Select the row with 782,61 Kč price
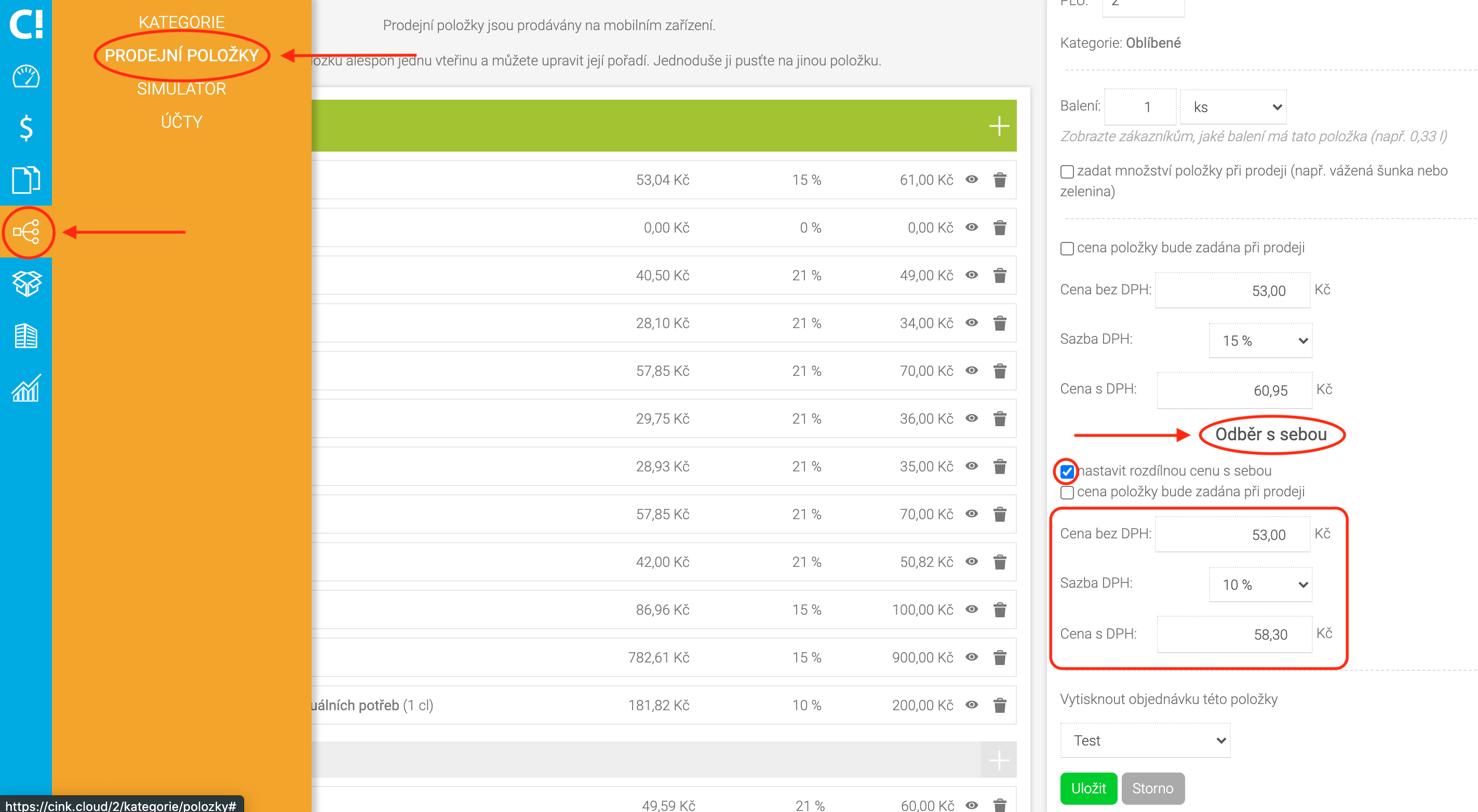This screenshot has width=1478, height=812. coord(663,657)
